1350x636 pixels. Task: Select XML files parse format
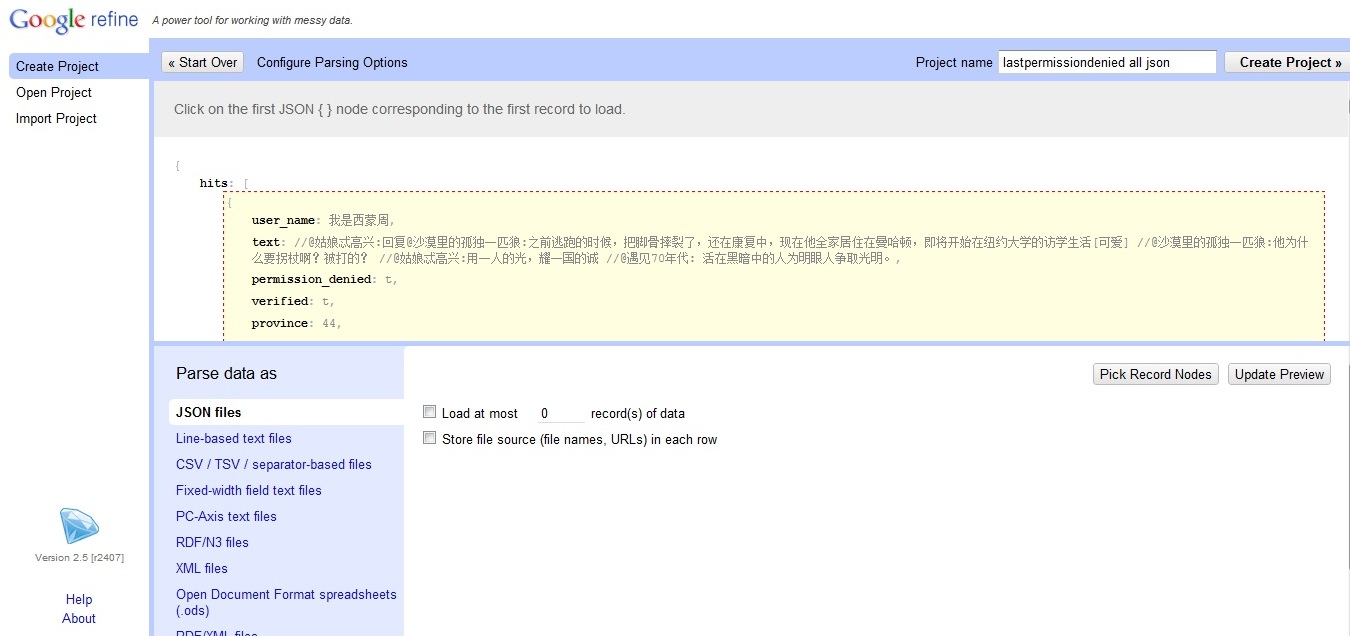tap(202, 568)
